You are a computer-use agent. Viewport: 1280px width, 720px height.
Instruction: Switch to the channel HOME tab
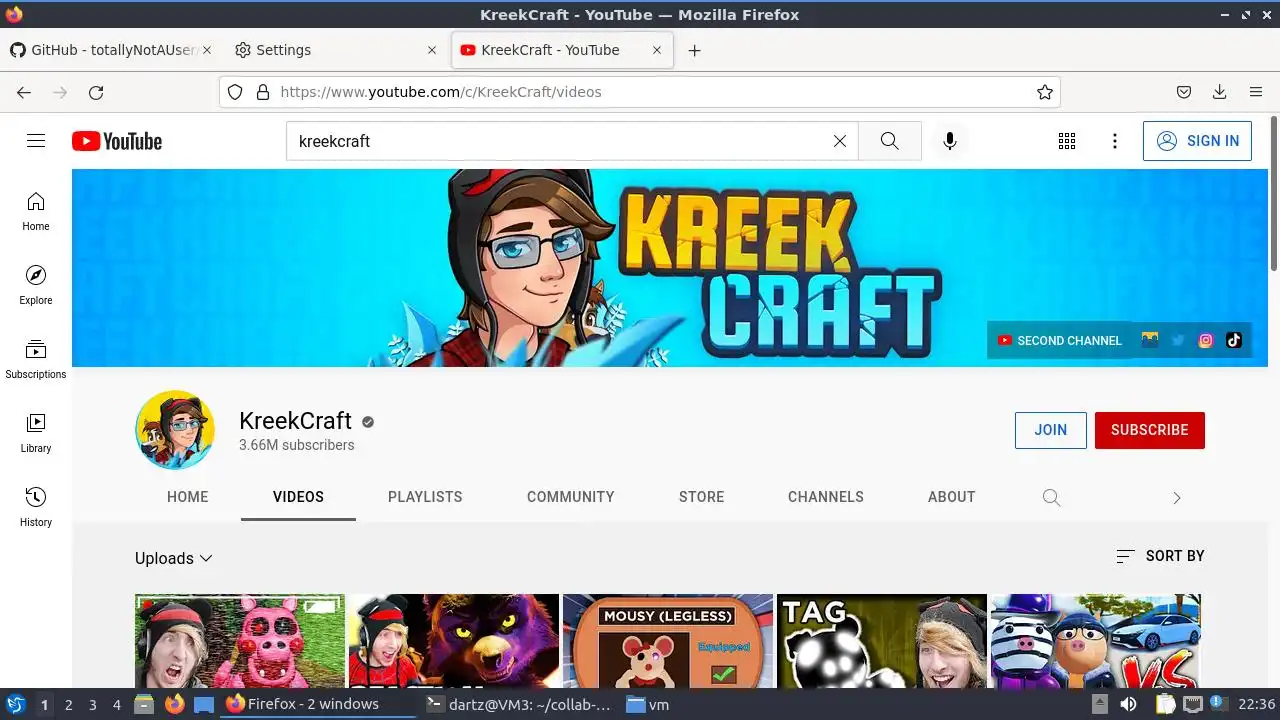[188, 497]
